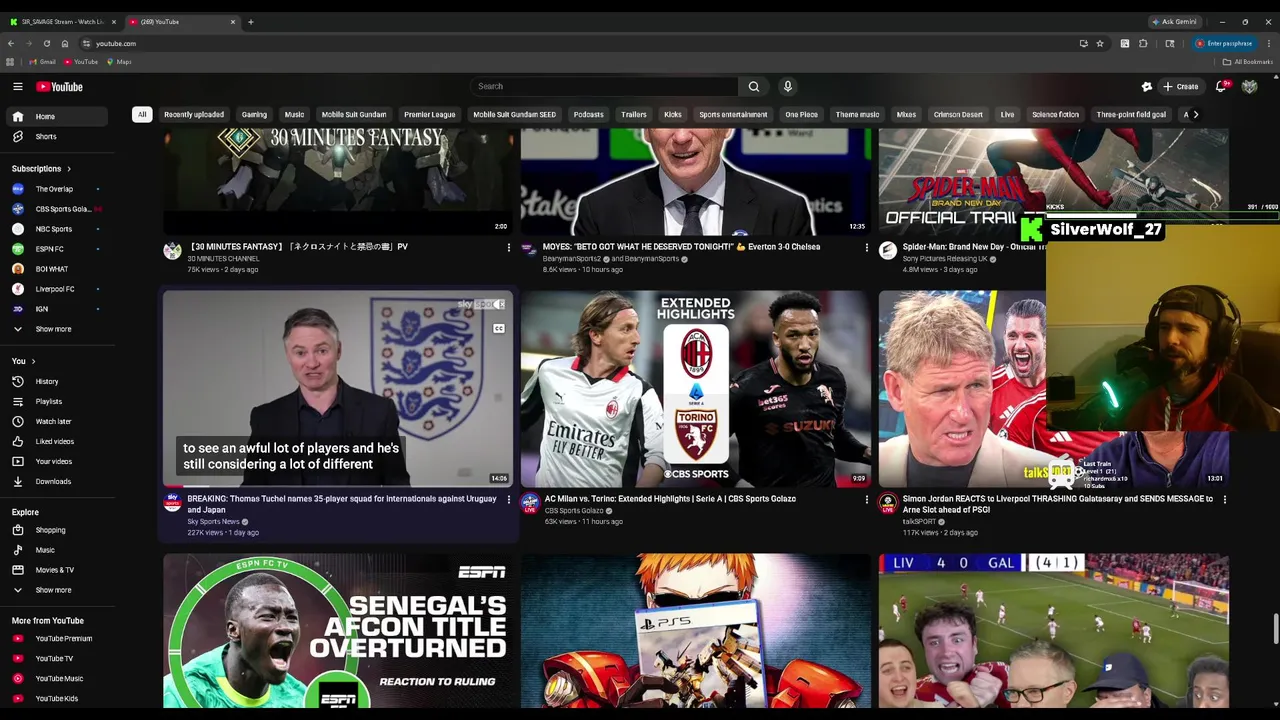Show more under Movies & TV
This screenshot has height=720, width=1280.
58,590
